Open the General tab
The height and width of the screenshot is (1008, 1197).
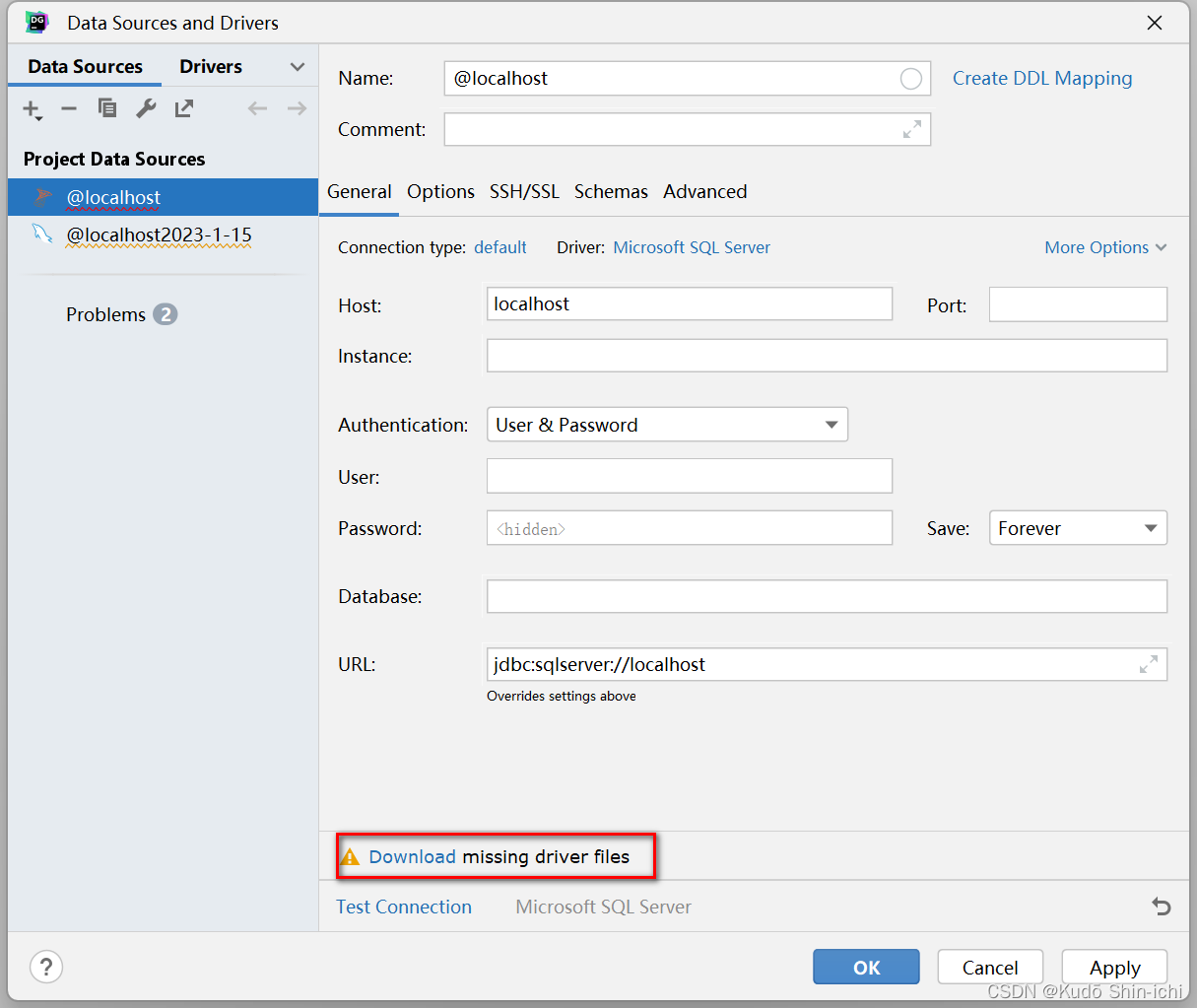[359, 192]
